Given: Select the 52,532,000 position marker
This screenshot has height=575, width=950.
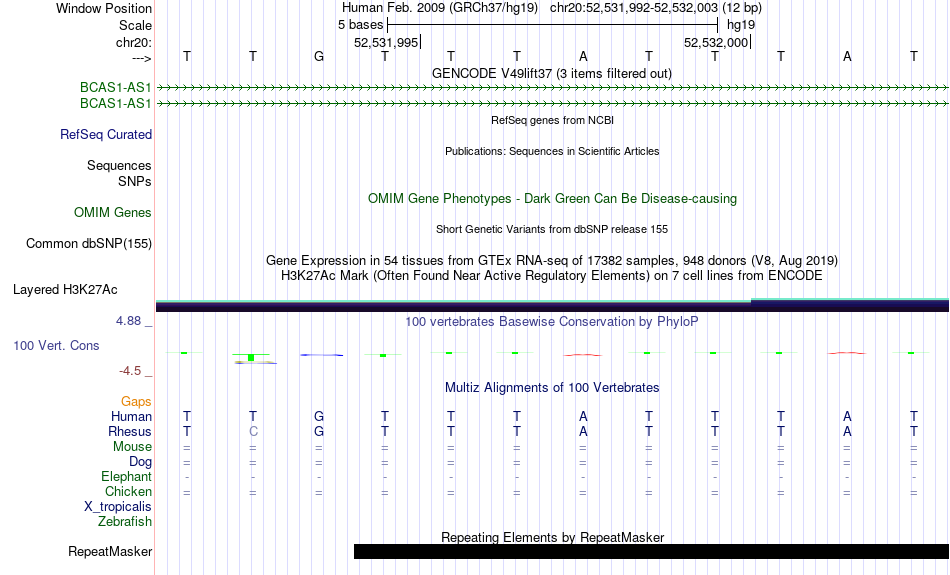Looking at the screenshot, I should pyautogui.click(x=716, y=42).
